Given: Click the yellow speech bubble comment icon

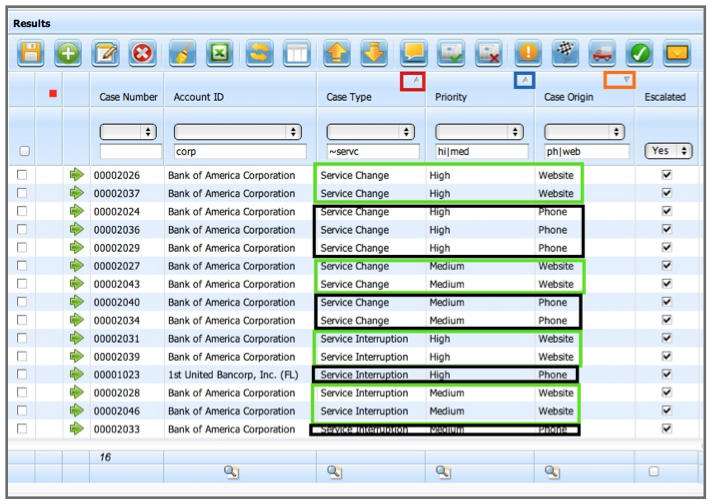Looking at the screenshot, I should 414,53.
